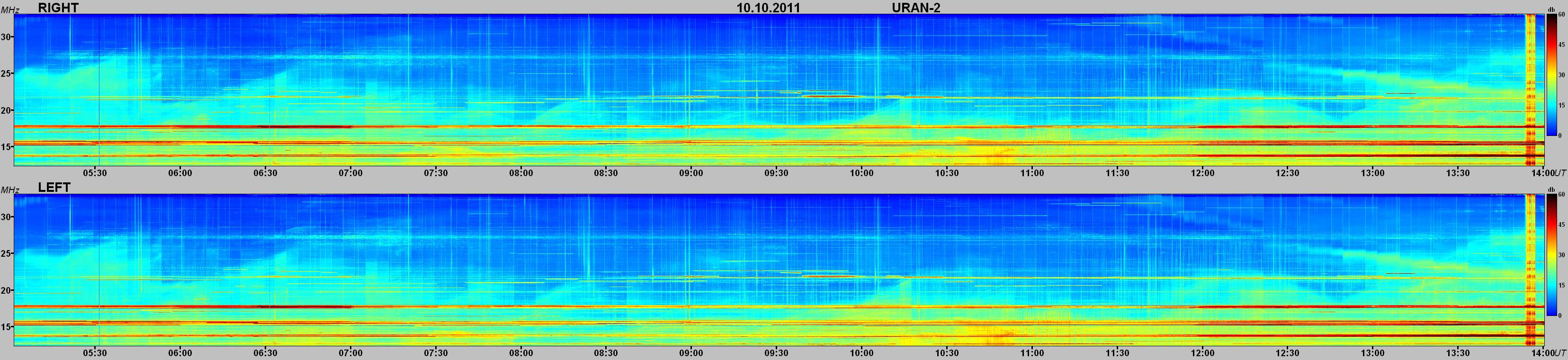Select the date label 10.10.2011
The image size is (1568, 360).
(768, 8)
